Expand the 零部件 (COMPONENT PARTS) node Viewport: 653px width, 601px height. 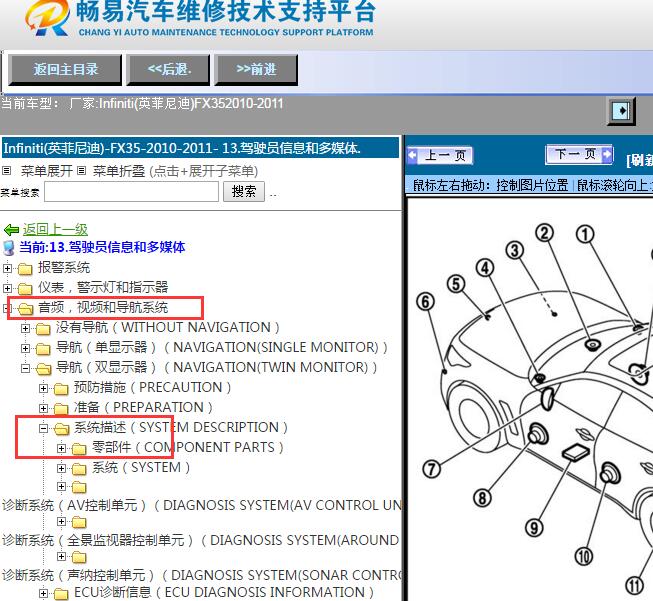coord(61,448)
